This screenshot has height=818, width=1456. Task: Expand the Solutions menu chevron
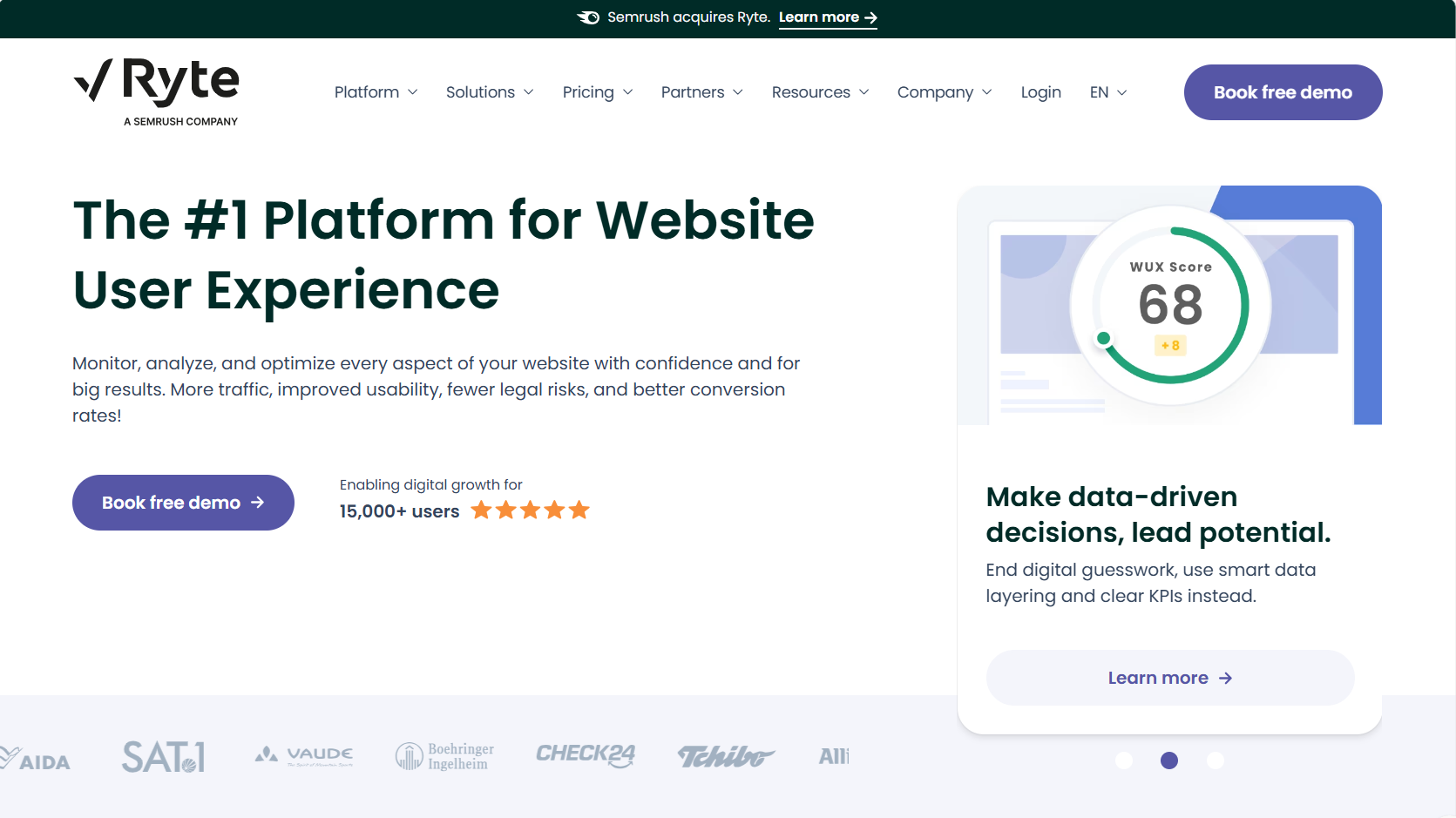tap(528, 92)
